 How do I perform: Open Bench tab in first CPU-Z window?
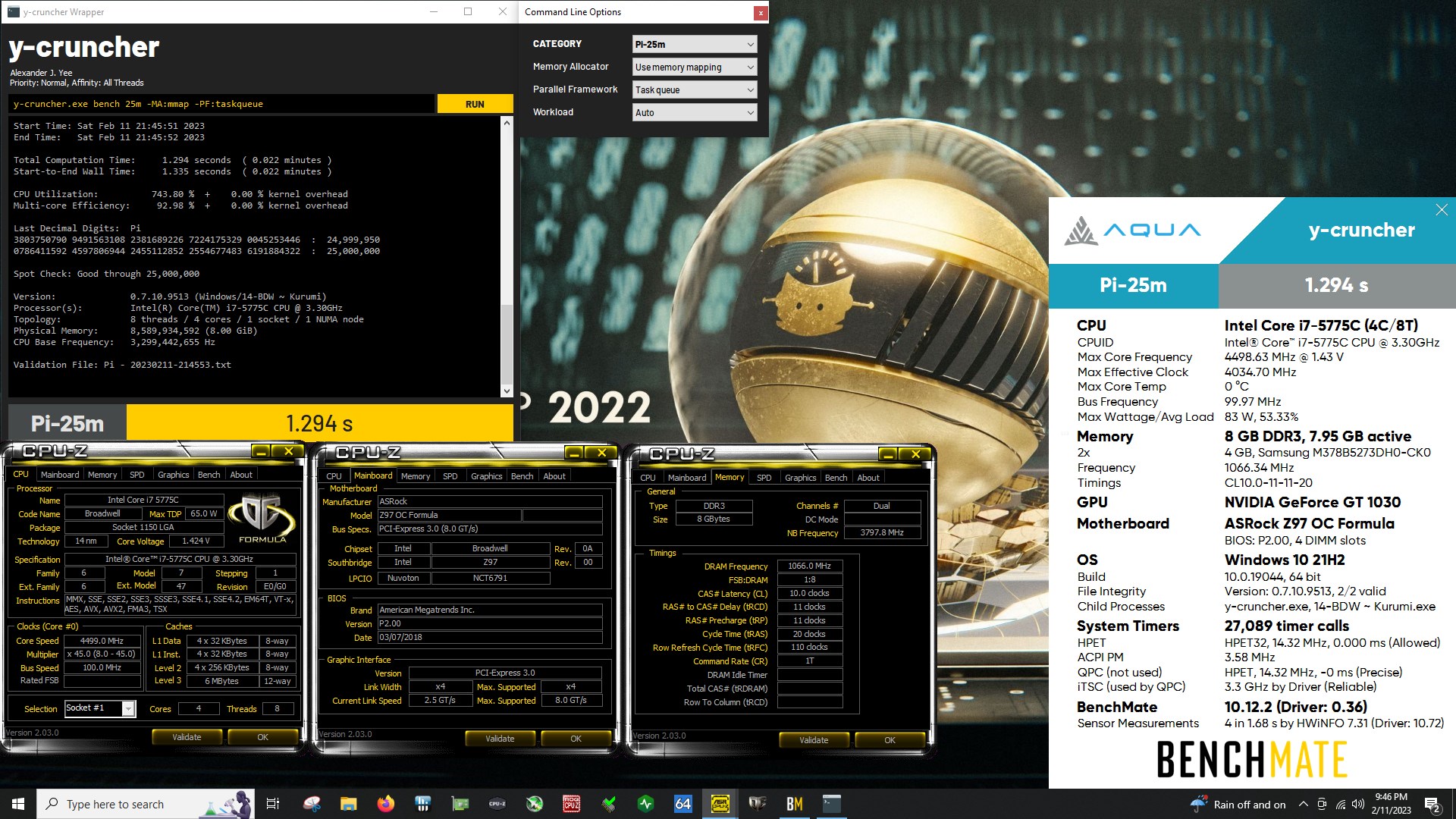tap(209, 475)
